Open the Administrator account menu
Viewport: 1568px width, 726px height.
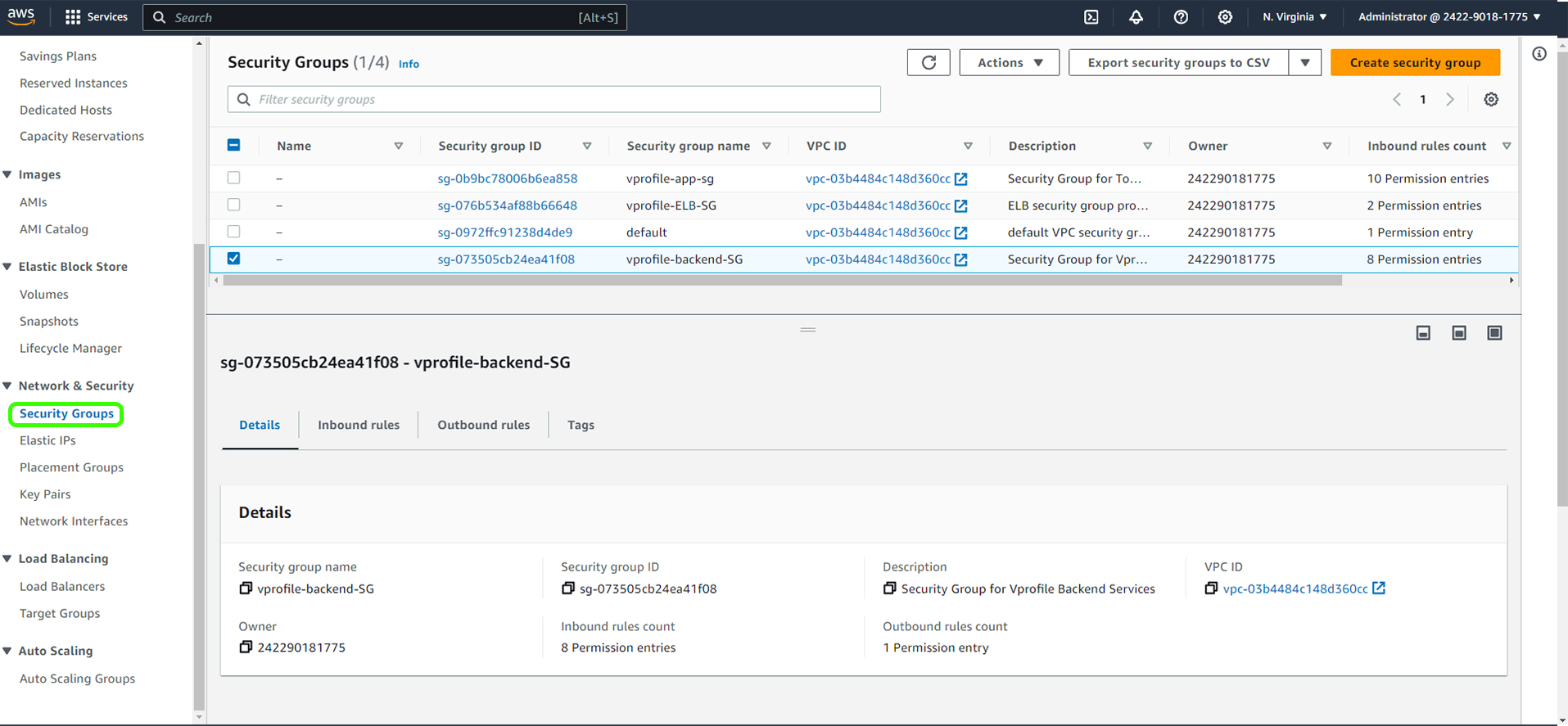coord(1449,16)
